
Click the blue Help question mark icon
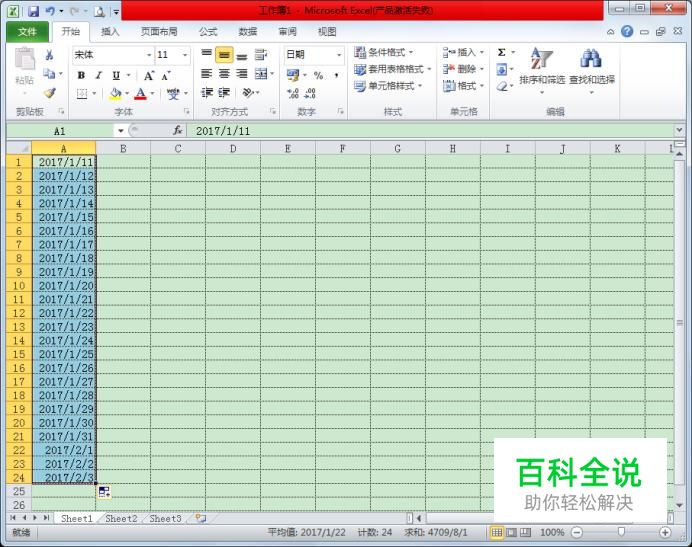[627, 31]
